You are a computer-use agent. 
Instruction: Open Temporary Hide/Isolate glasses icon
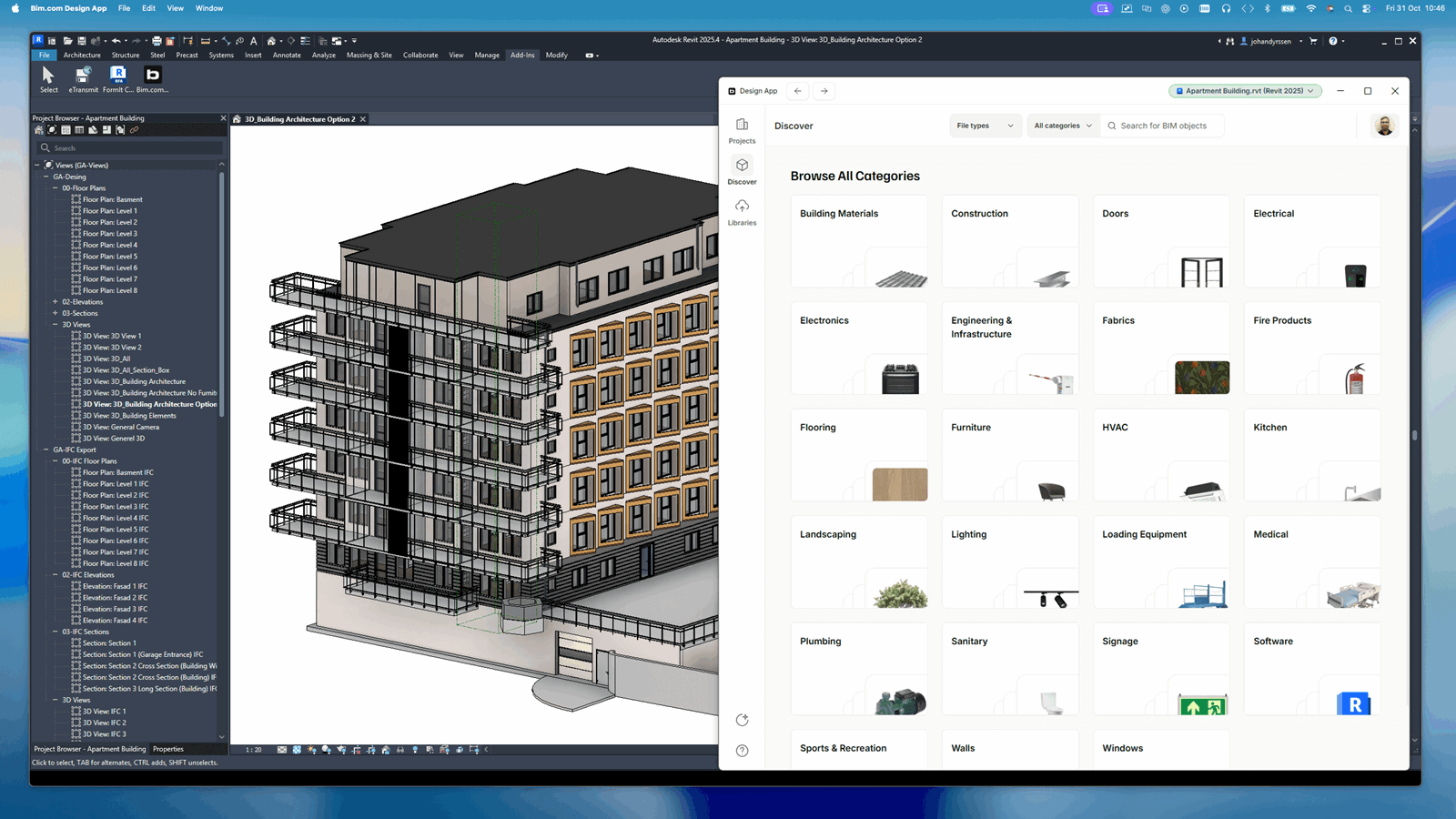point(400,750)
